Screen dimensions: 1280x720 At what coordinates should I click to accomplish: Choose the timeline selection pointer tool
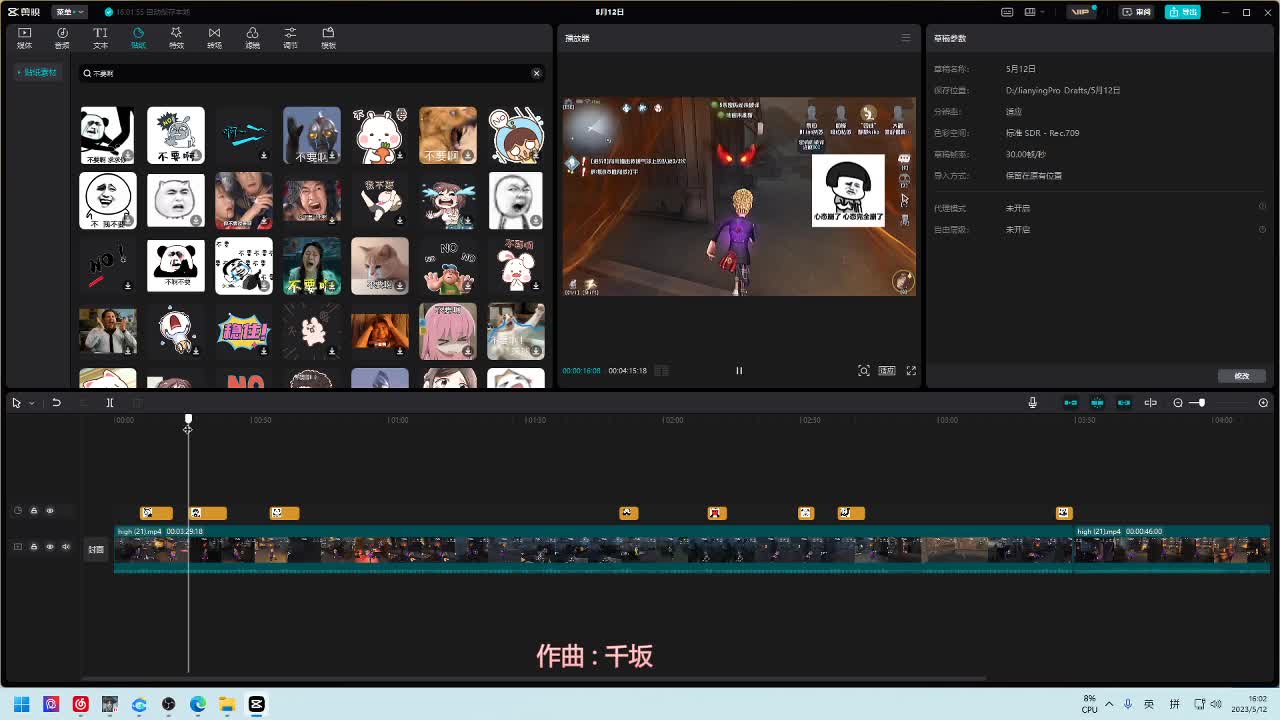point(16,403)
